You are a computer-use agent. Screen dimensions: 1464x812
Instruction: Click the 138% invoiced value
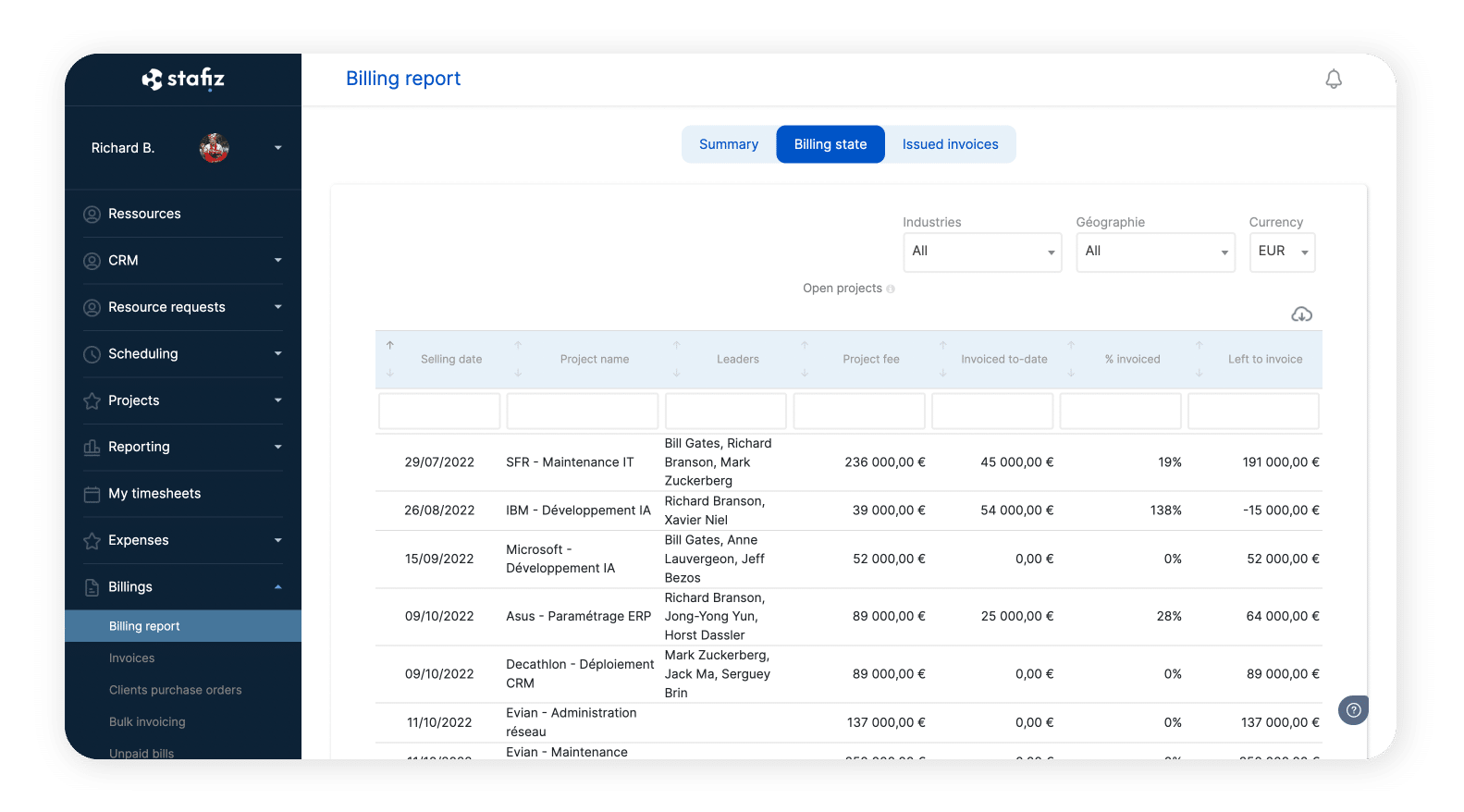point(1166,511)
